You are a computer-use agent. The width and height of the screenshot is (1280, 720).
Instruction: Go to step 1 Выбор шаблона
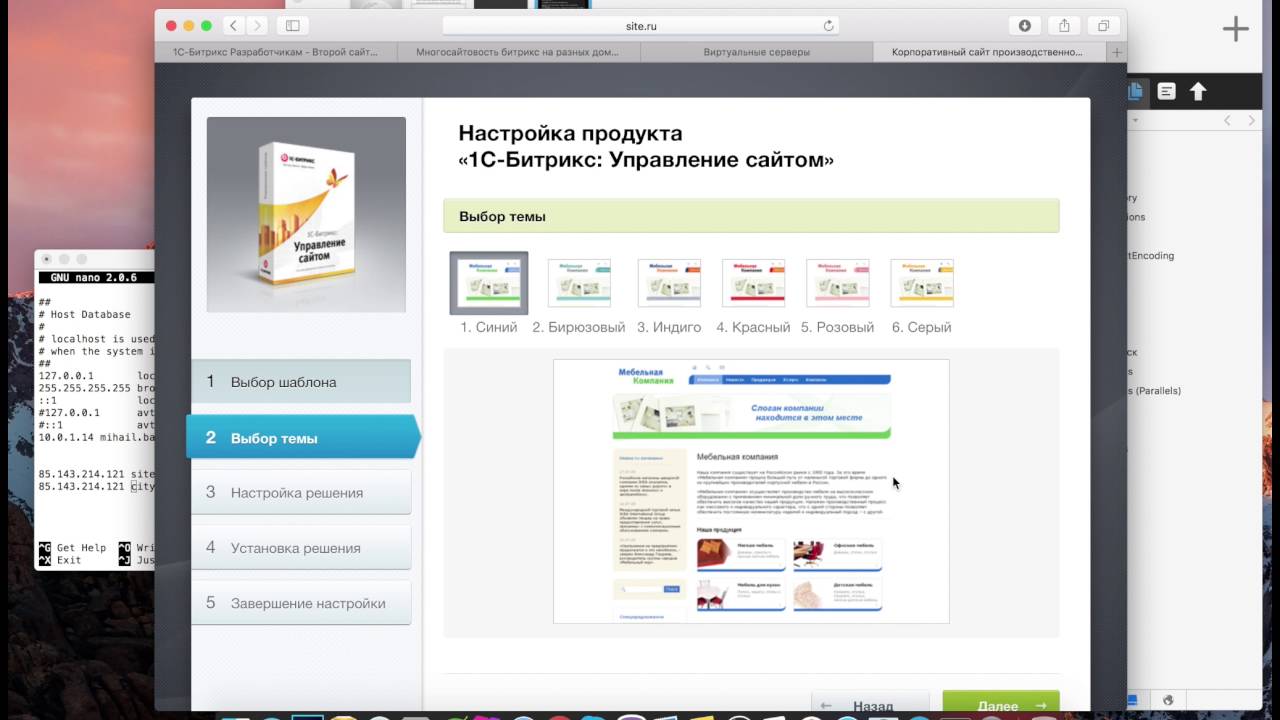[x=301, y=381]
